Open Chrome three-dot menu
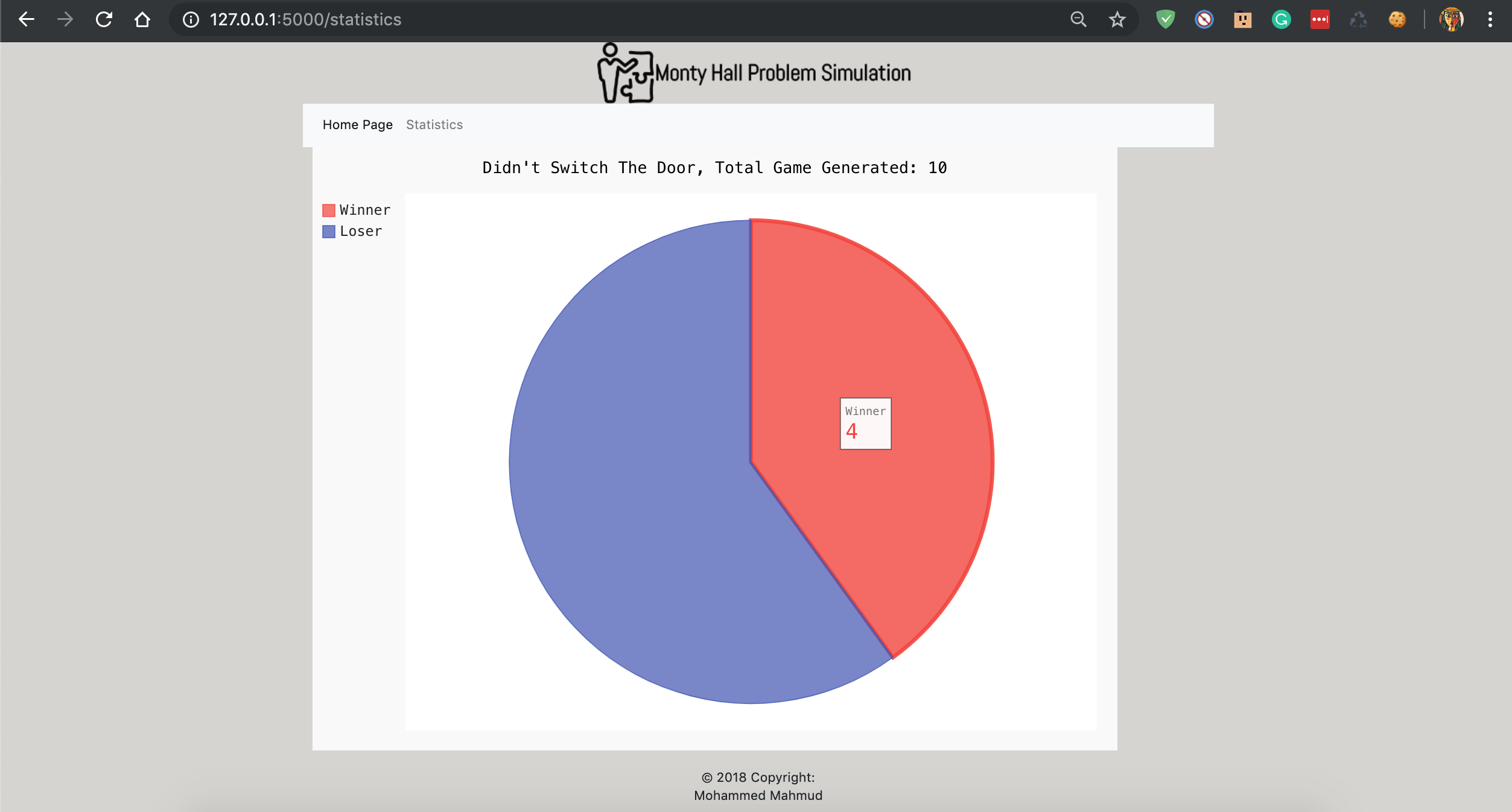 [1490, 19]
